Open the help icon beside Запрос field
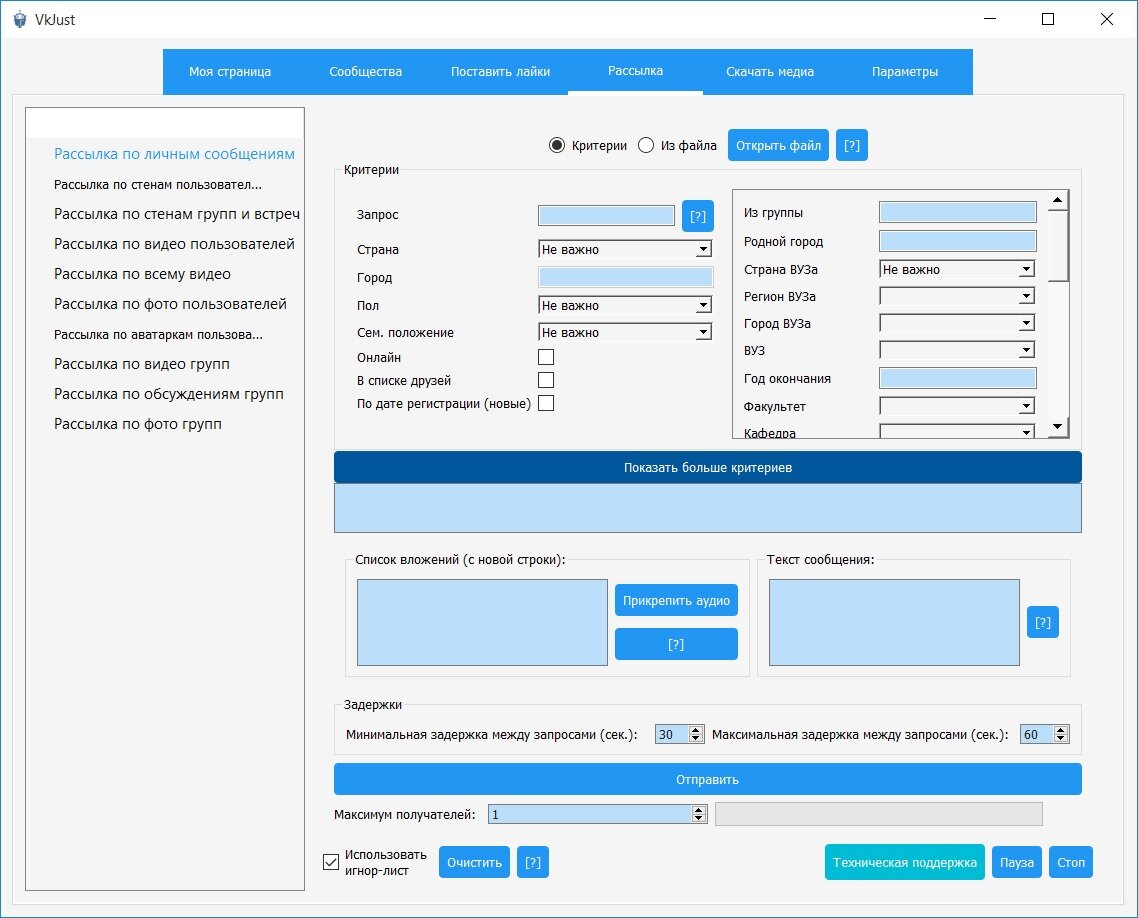Viewport: 1138px width, 918px height. [x=697, y=216]
